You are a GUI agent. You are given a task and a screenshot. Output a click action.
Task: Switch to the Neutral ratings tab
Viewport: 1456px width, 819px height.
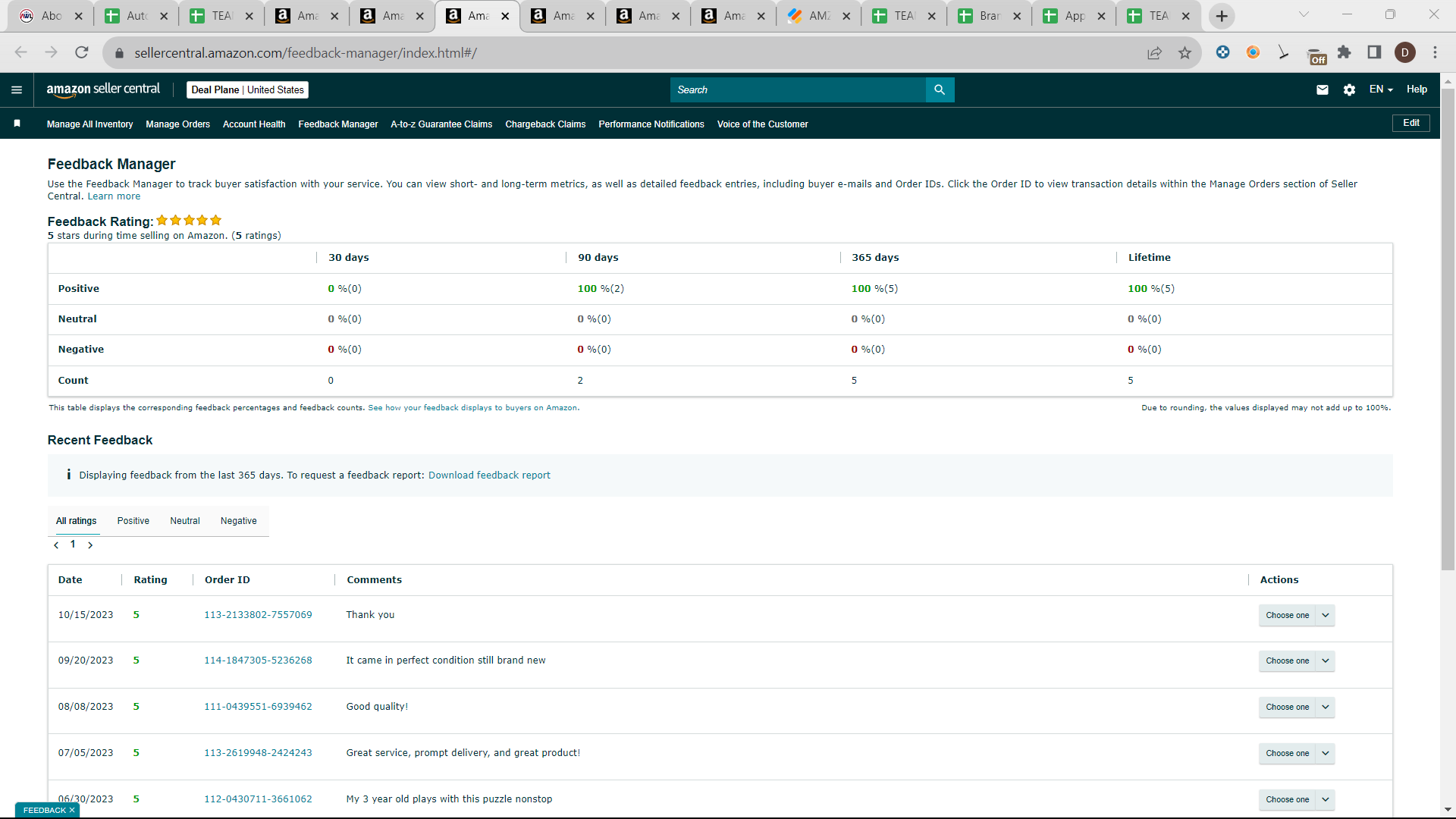point(185,521)
